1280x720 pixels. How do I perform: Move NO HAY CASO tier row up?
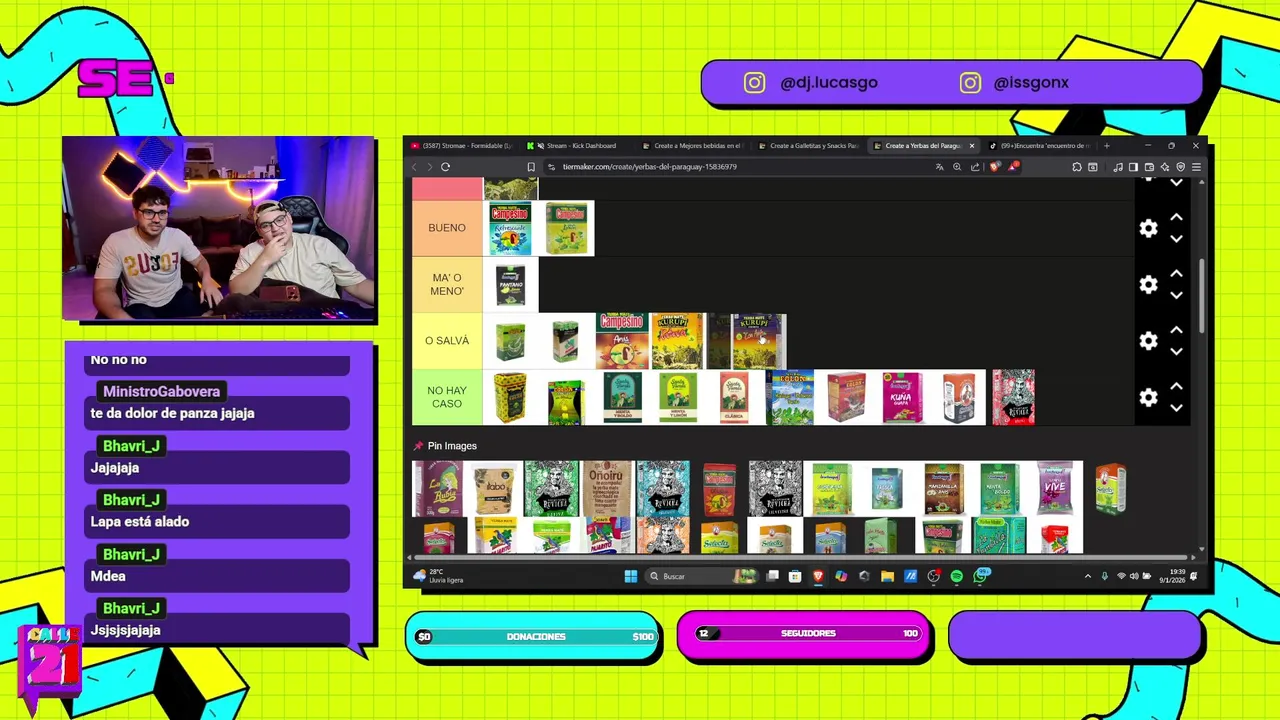click(x=1176, y=386)
